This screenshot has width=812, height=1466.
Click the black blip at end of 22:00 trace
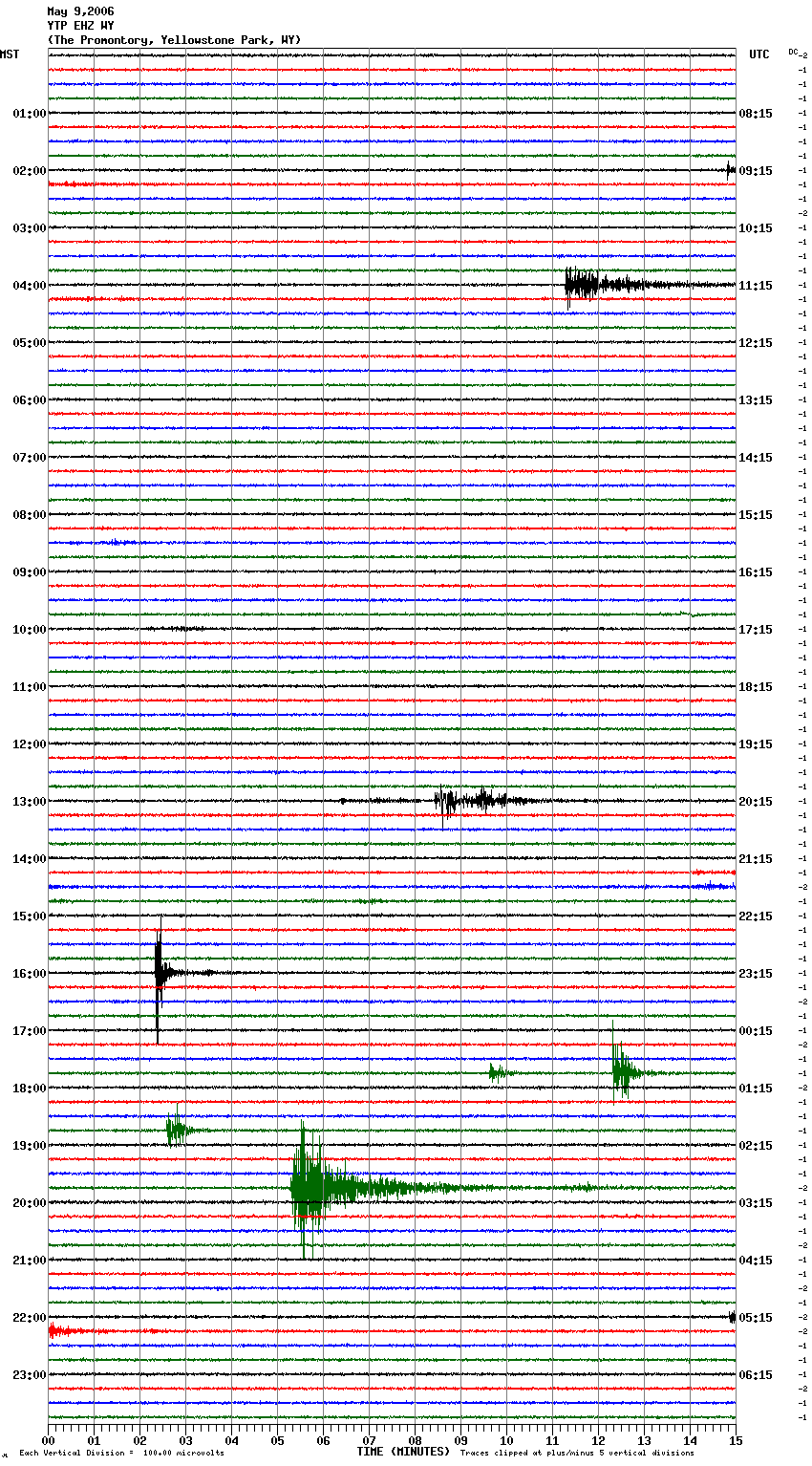732,1317
